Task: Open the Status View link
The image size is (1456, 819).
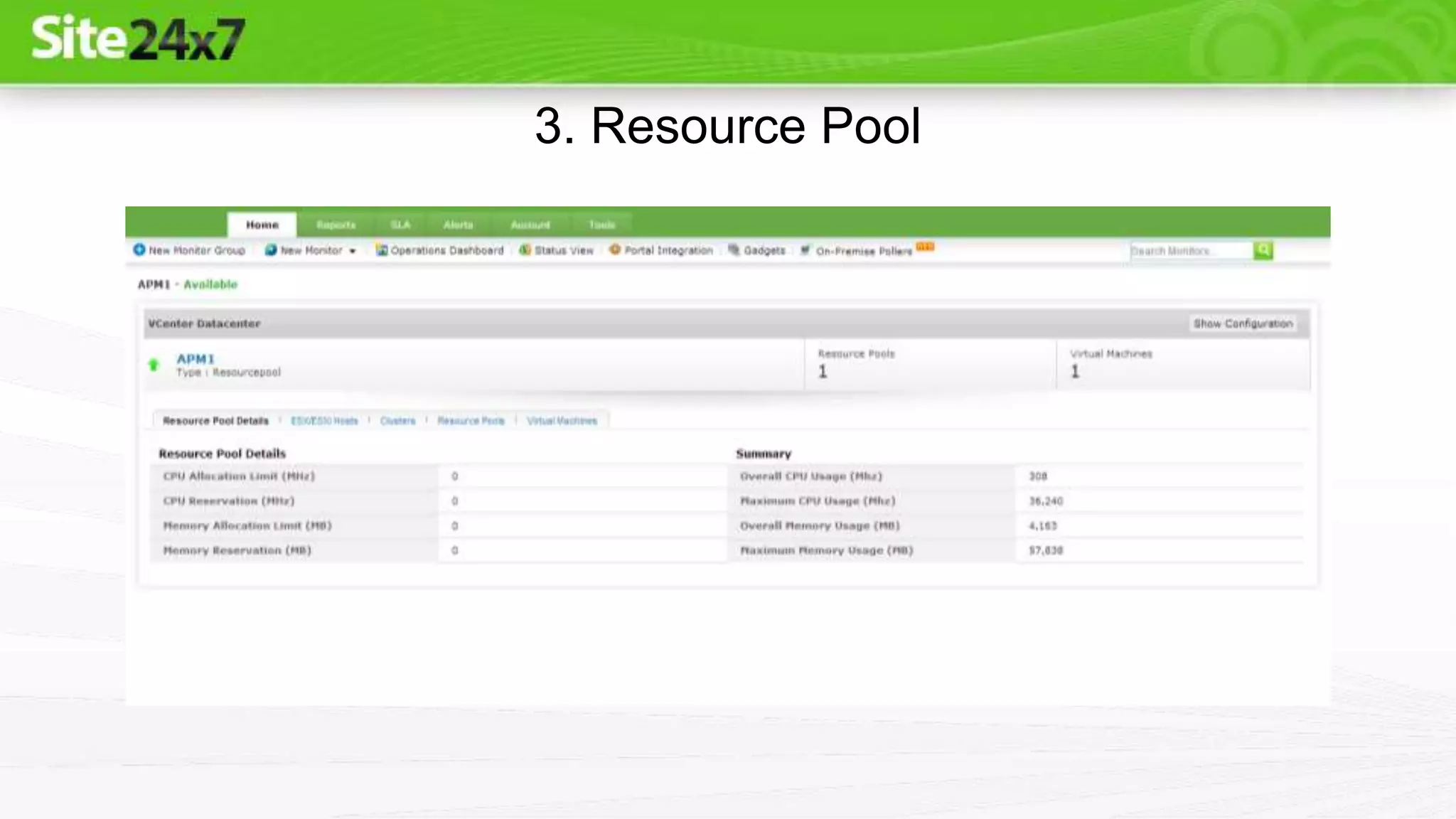Action: [564, 250]
